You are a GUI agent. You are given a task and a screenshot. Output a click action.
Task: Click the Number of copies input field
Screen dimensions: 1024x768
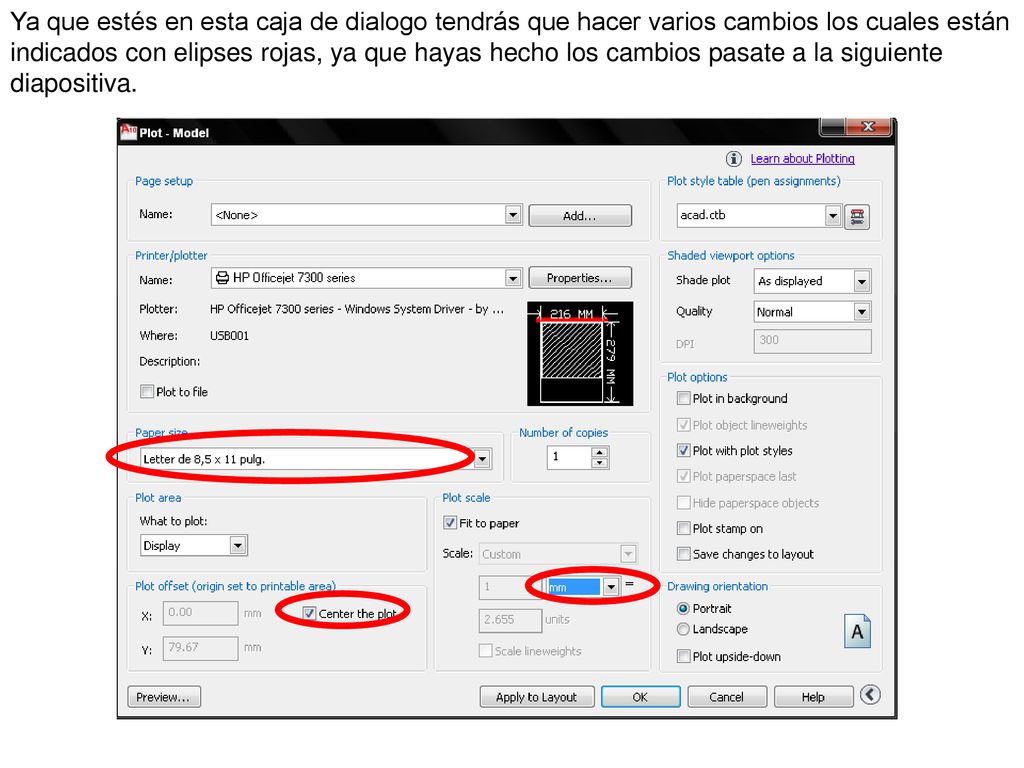click(569, 457)
